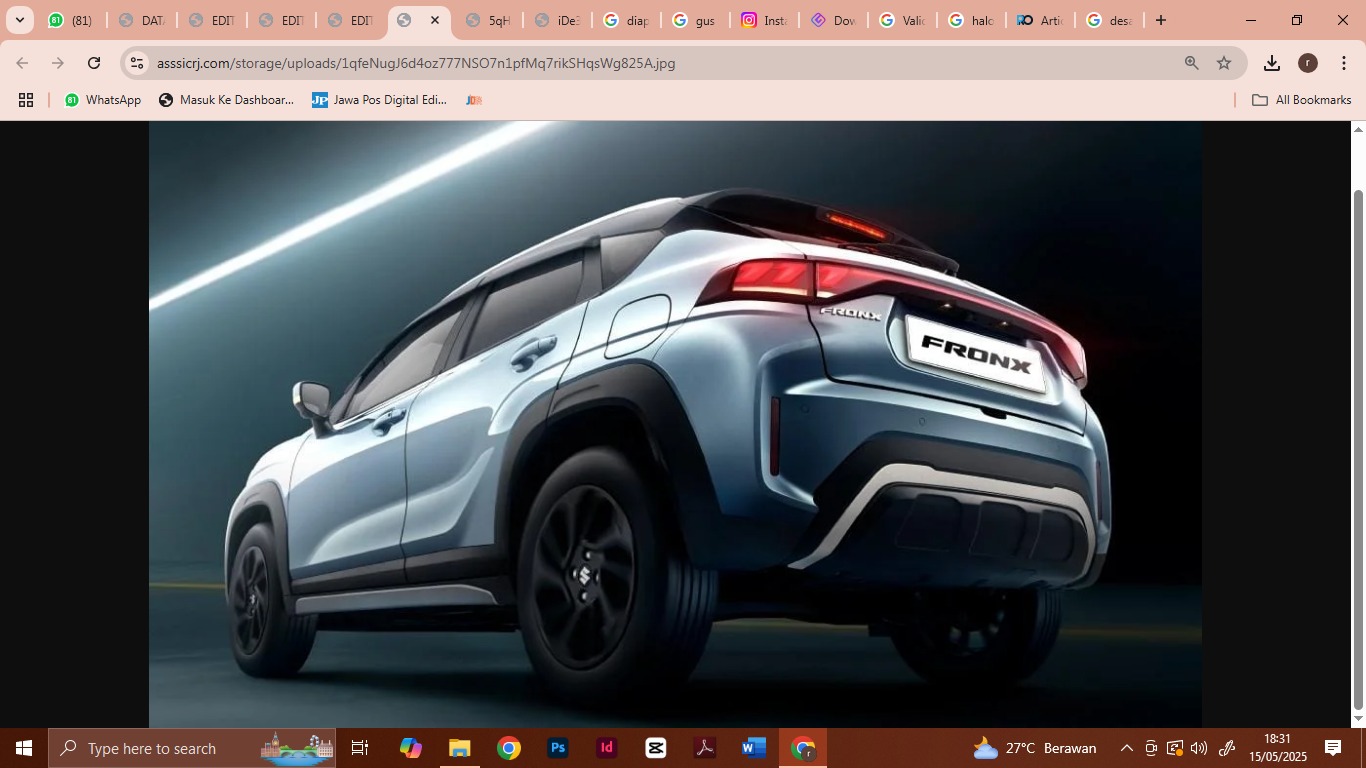Switch to the 'Dow' tab

pyautogui.click(x=836, y=20)
